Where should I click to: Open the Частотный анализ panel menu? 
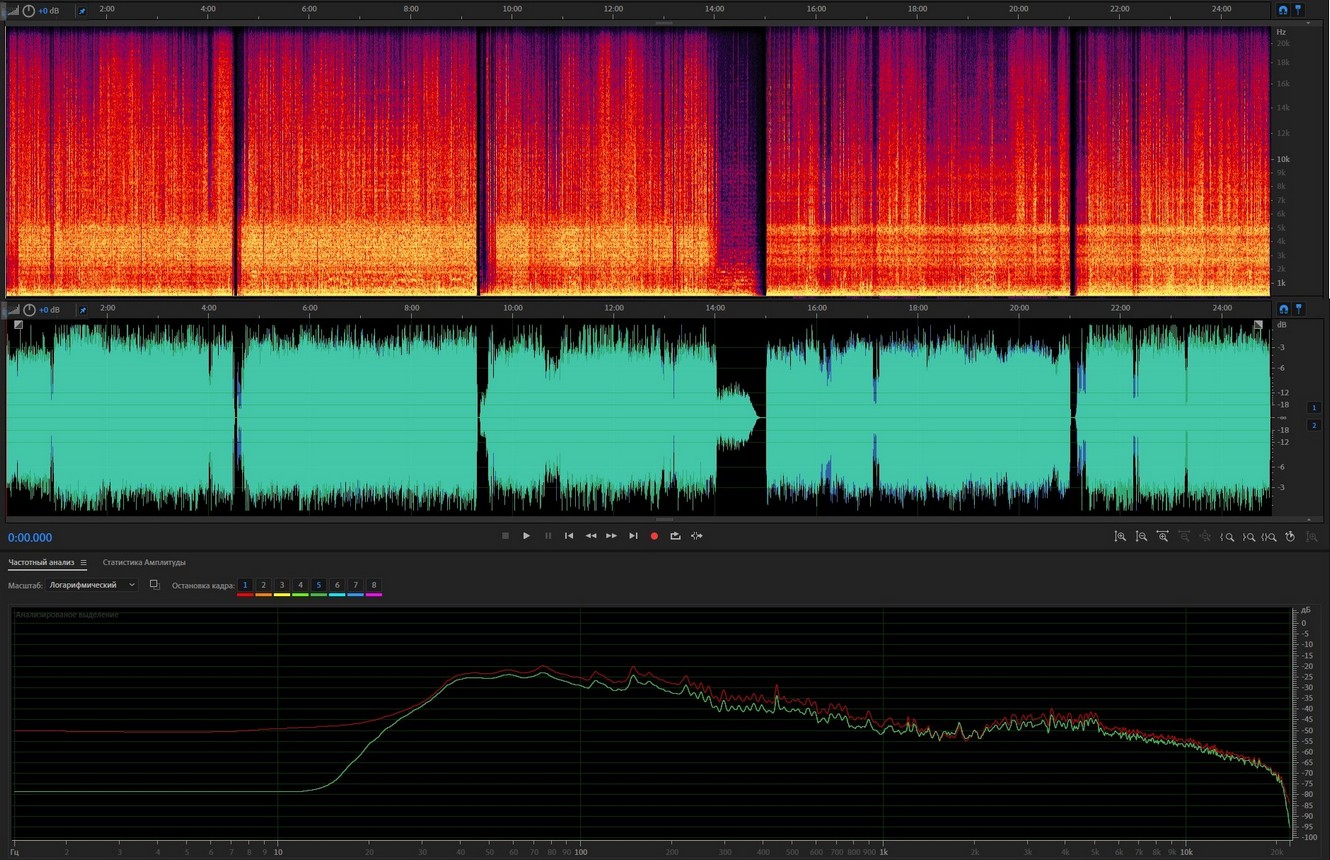tap(84, 563)
